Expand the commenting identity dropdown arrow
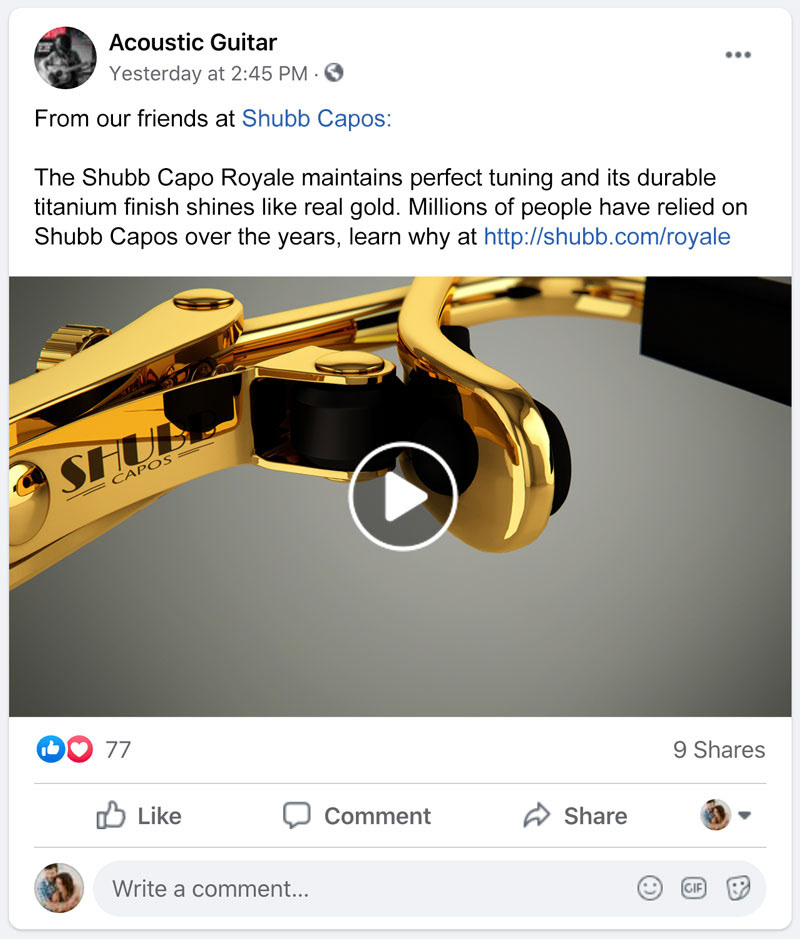Viewport: 800px width, 939px height. click(x=744, y=815)
